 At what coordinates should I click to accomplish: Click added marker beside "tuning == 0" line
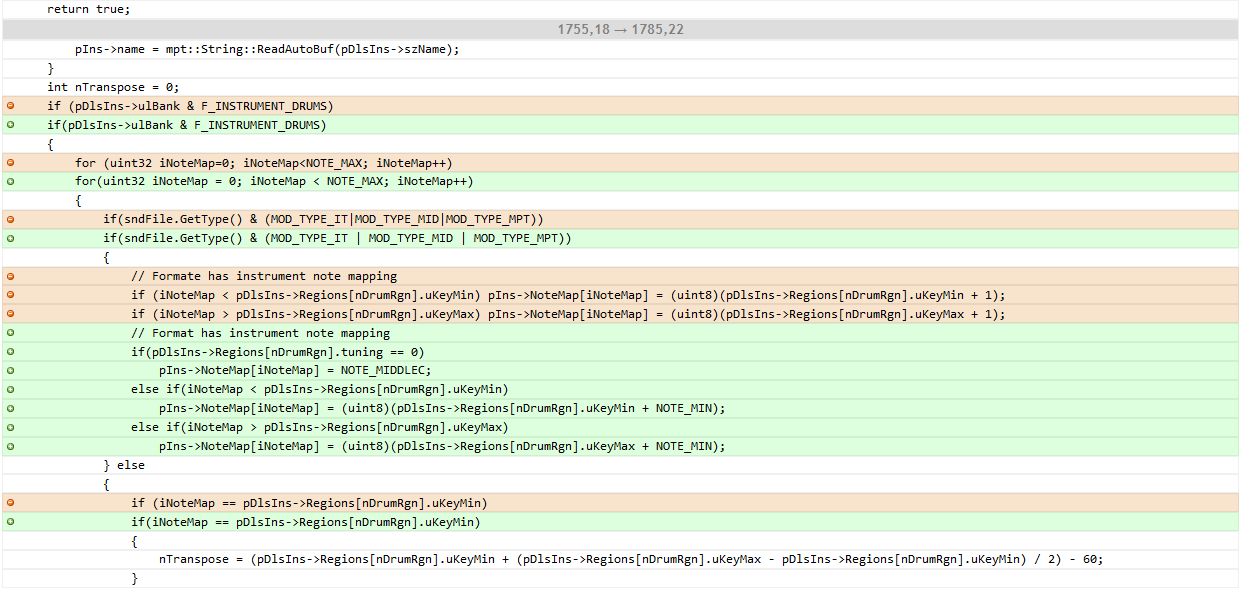[x=10, y=353]
